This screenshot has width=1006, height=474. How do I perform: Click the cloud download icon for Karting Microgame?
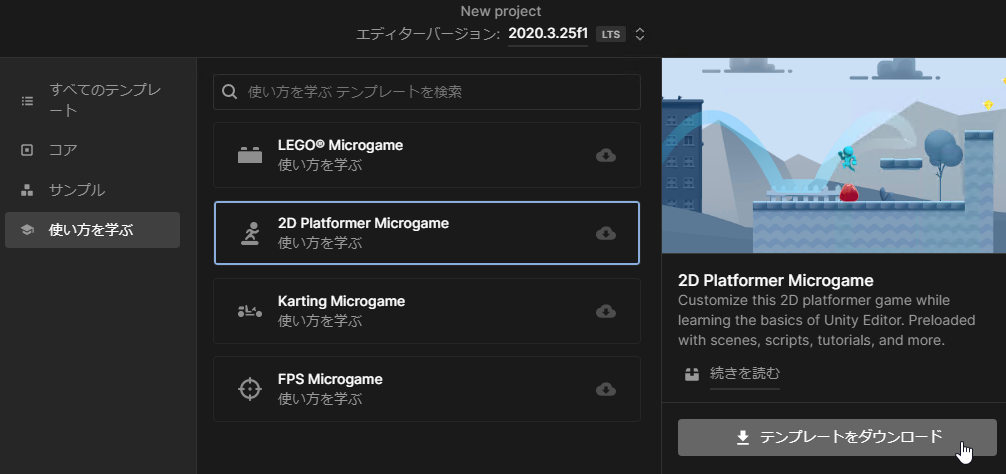(x=606, y=312)
